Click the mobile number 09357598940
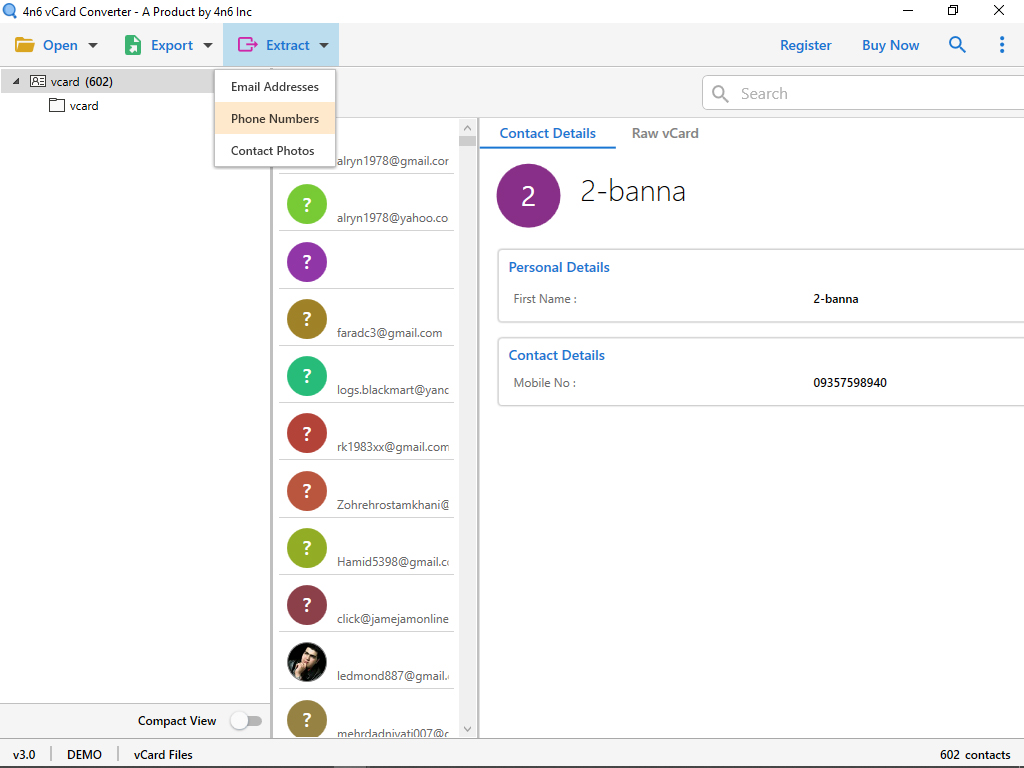Viewport: 1024px width, 768px height. [850, 383]
